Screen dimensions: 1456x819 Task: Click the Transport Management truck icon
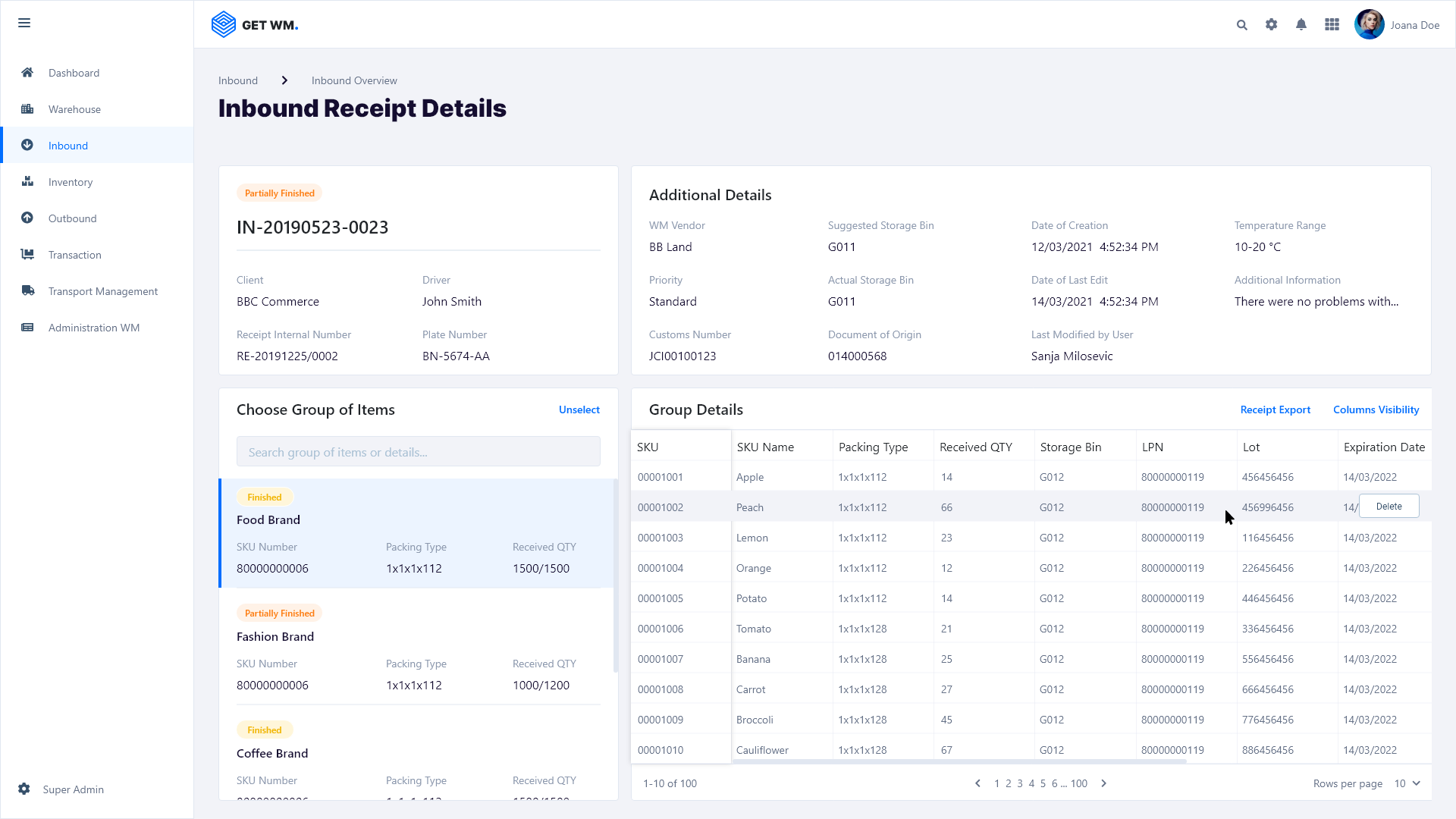(27, 291)
